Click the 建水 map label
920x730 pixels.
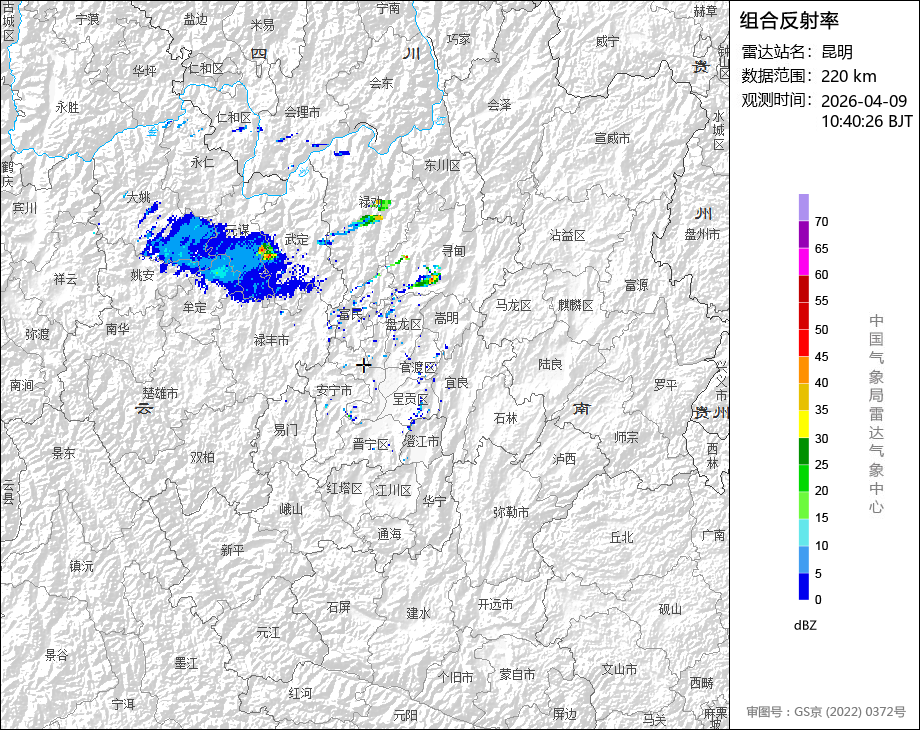(419, 614)
